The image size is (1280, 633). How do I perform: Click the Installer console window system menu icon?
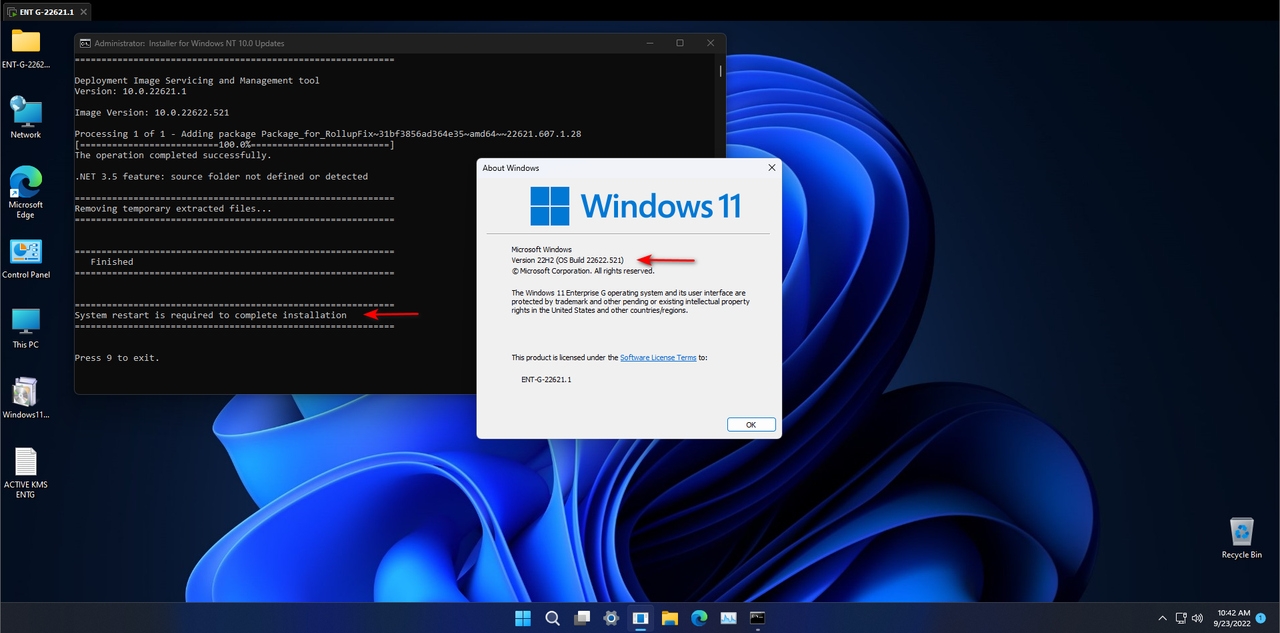86,43
